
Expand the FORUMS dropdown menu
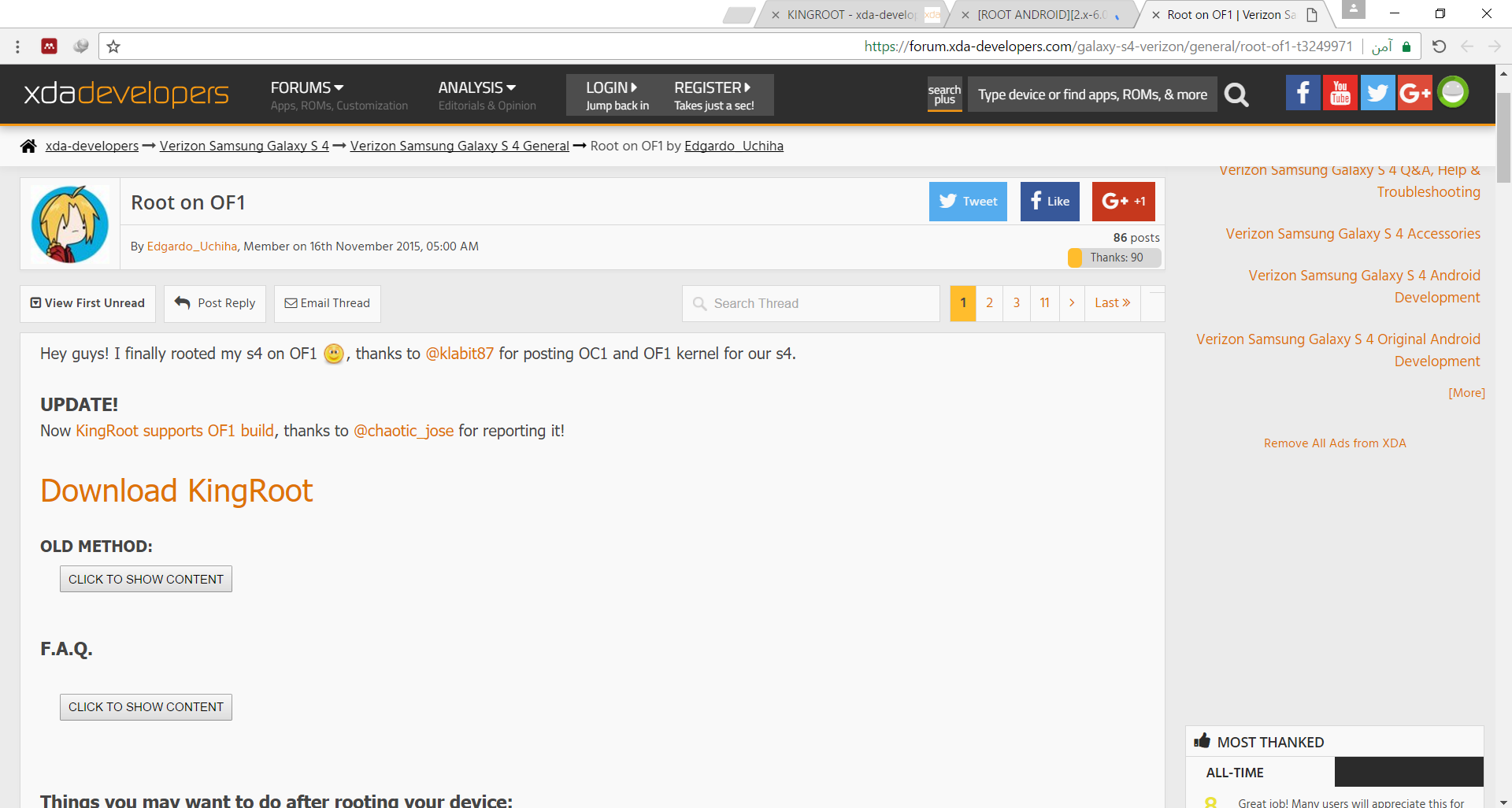[x=307, y=87]
